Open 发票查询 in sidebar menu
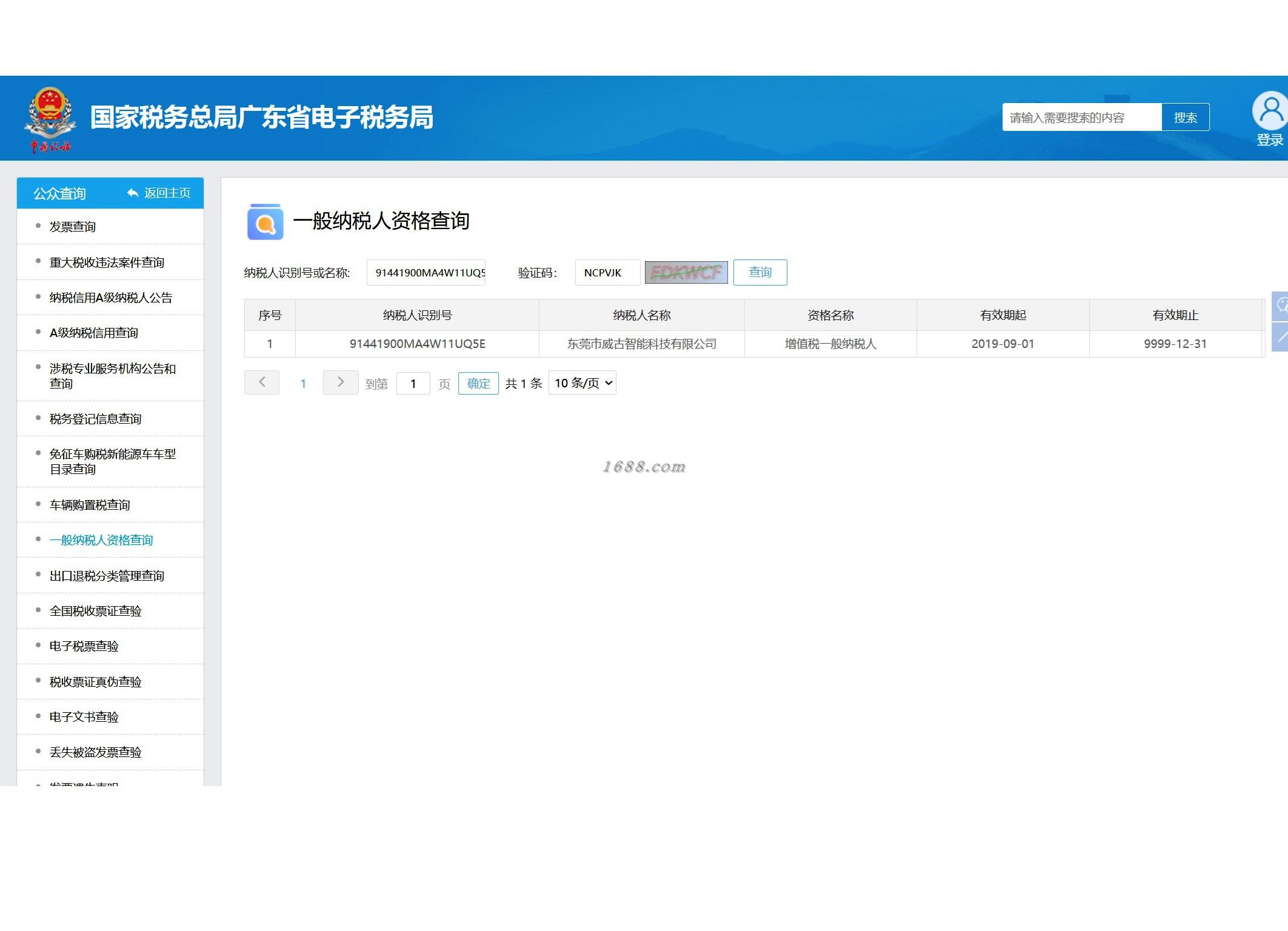This screenshot has height=931, width=1288. (73, 227)
